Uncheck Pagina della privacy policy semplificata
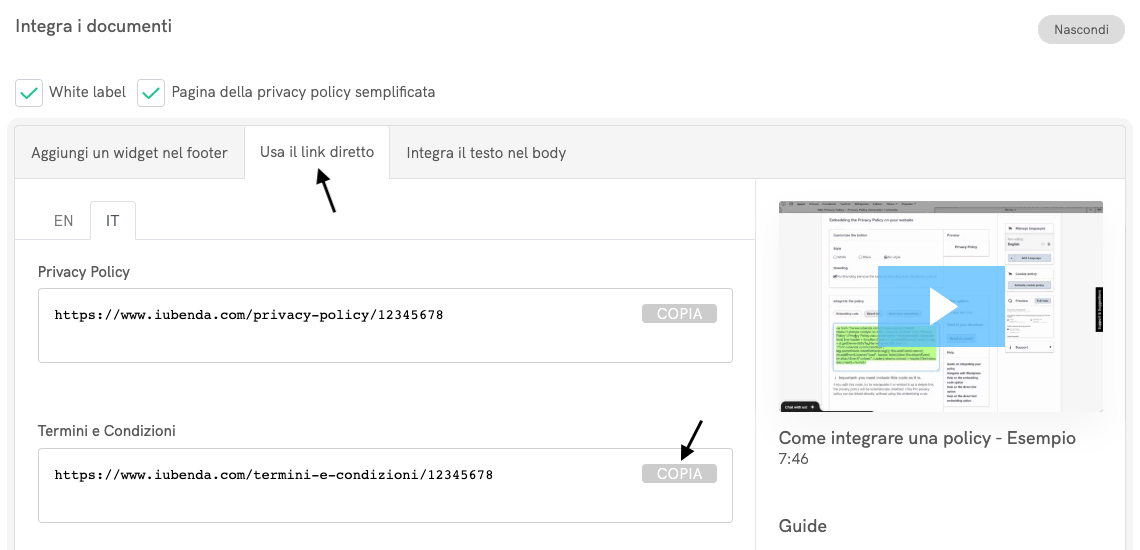The image size is (1140, 550). click(151, 93)
